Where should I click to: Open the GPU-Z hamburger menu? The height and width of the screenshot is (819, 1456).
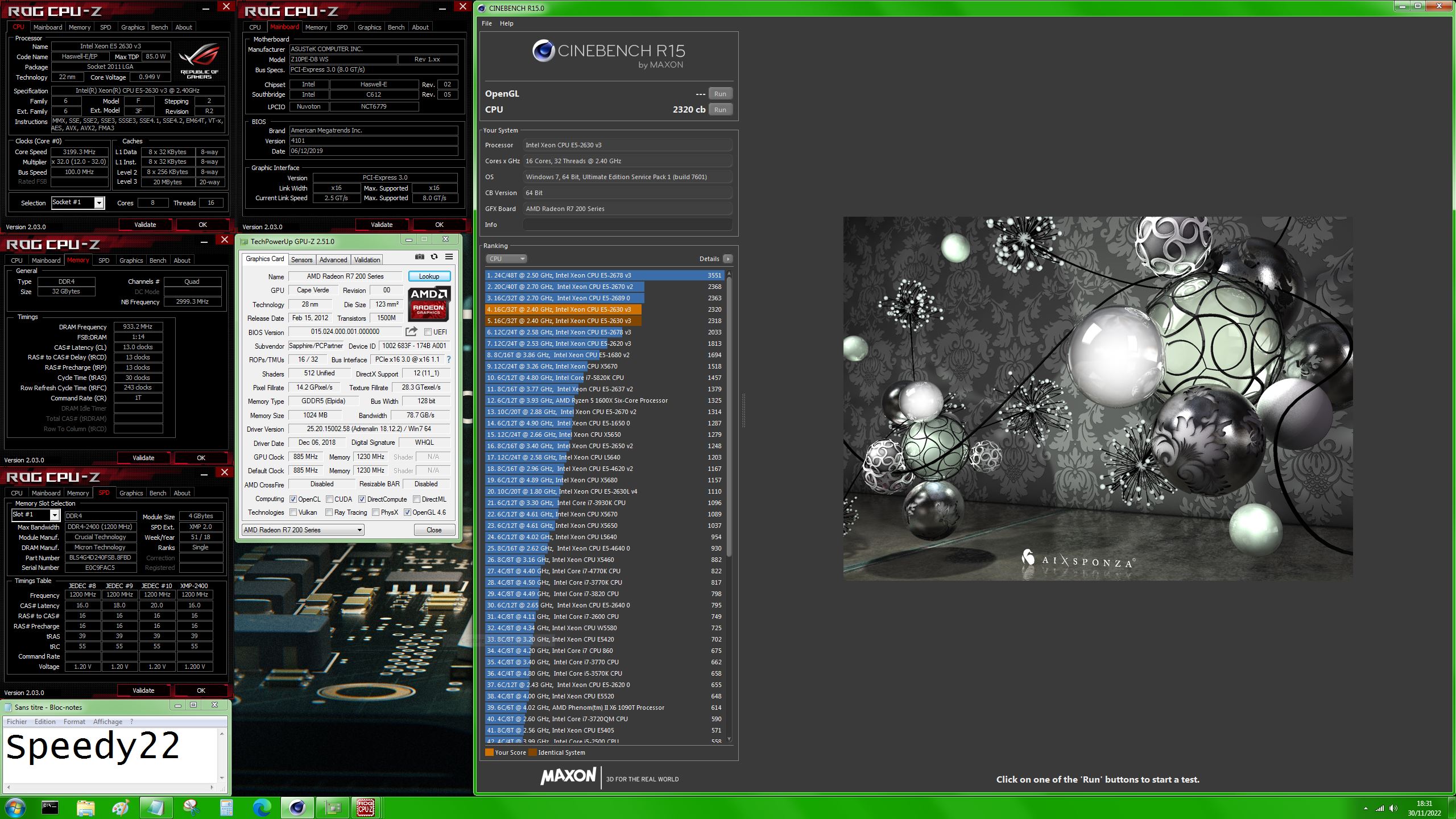click(449, 257)
